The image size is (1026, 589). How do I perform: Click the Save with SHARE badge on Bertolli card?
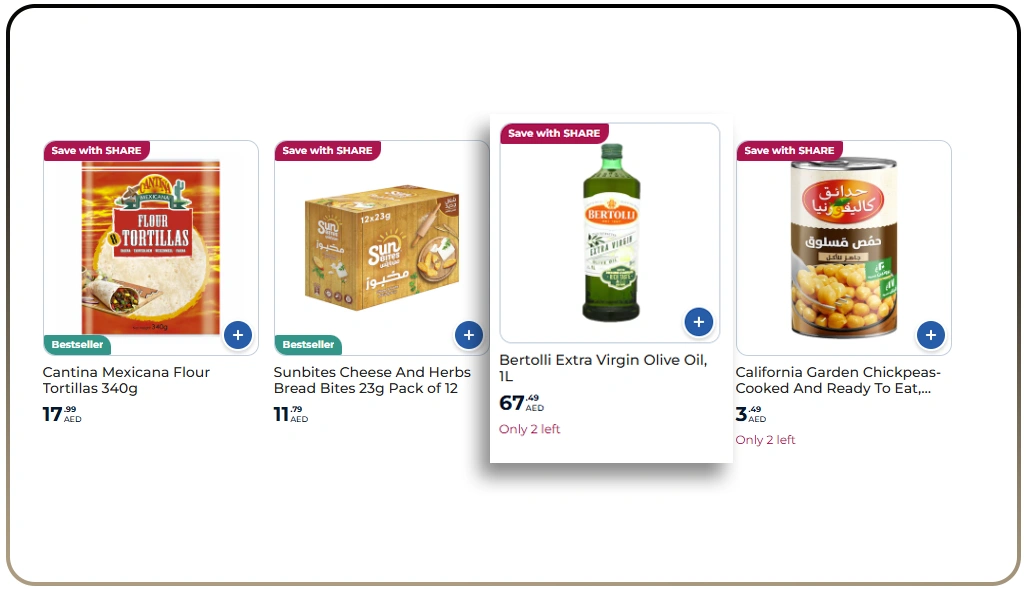coord(554,132)
